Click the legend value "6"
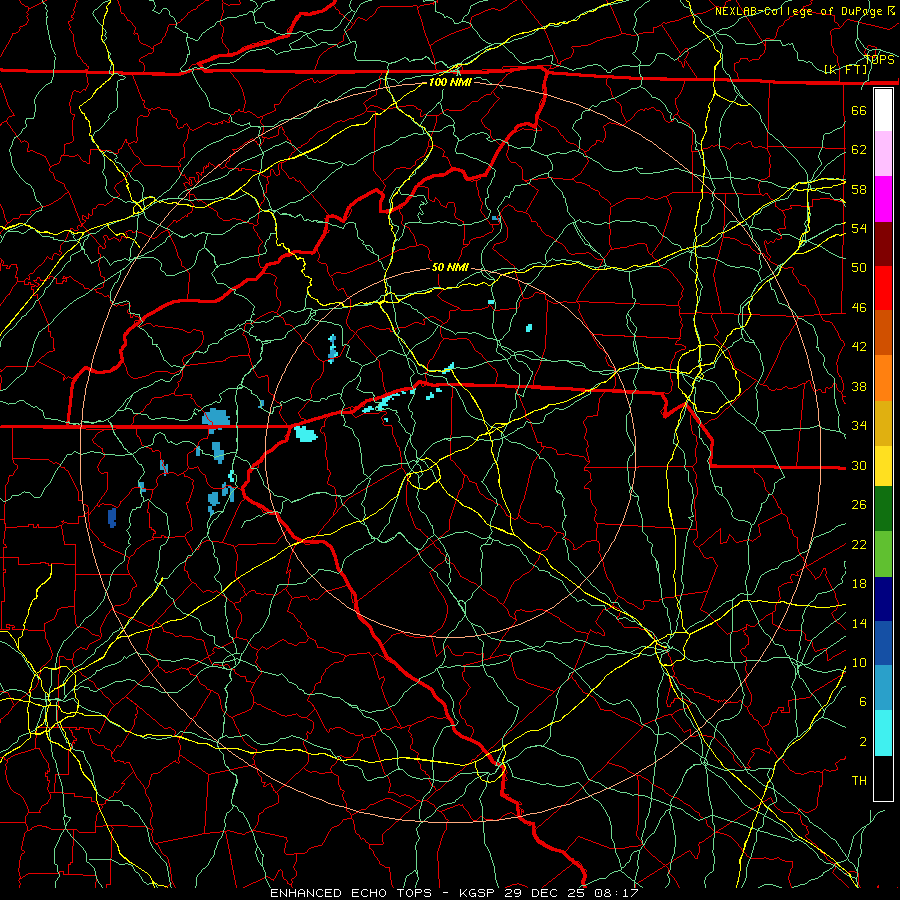Screen dimensions: 900x900 pos(862,702)
